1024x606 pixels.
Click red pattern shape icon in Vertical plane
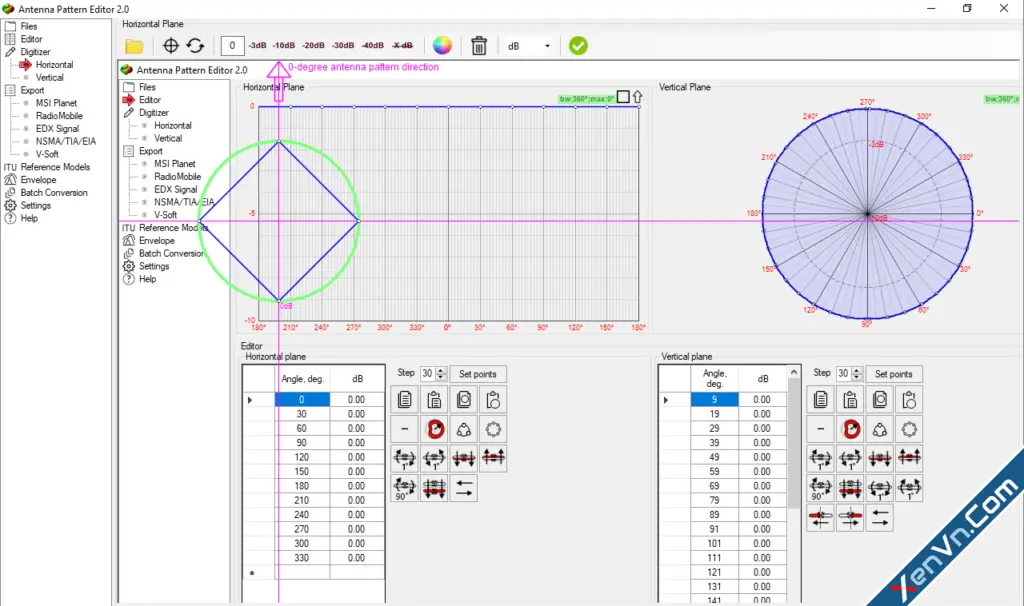coord(850,429)
